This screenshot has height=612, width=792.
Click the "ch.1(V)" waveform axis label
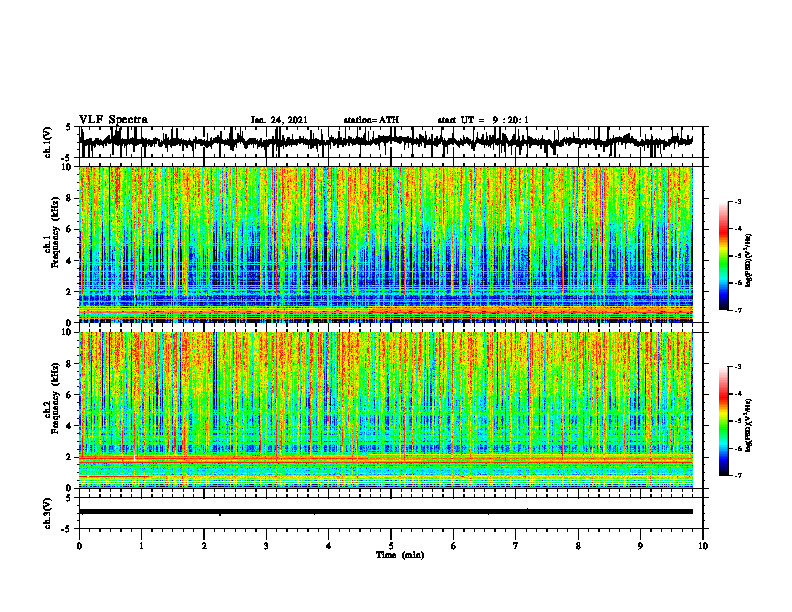[47, 142]
